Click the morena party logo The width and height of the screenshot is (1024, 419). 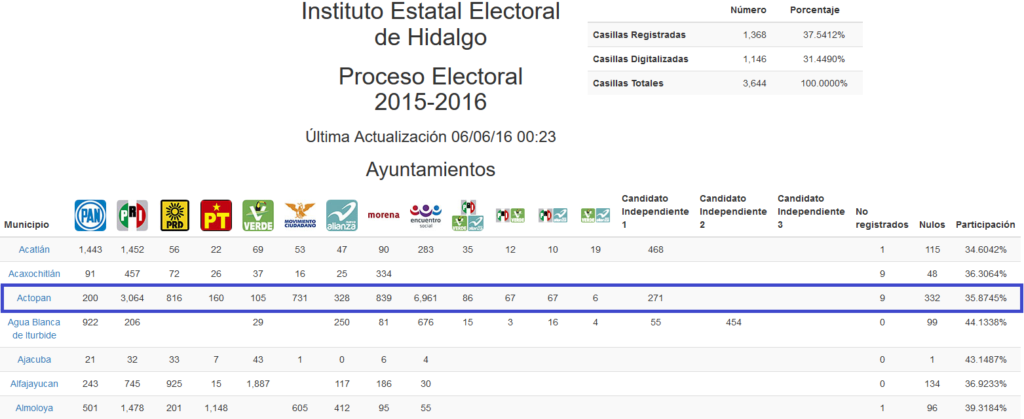[384, 215]
